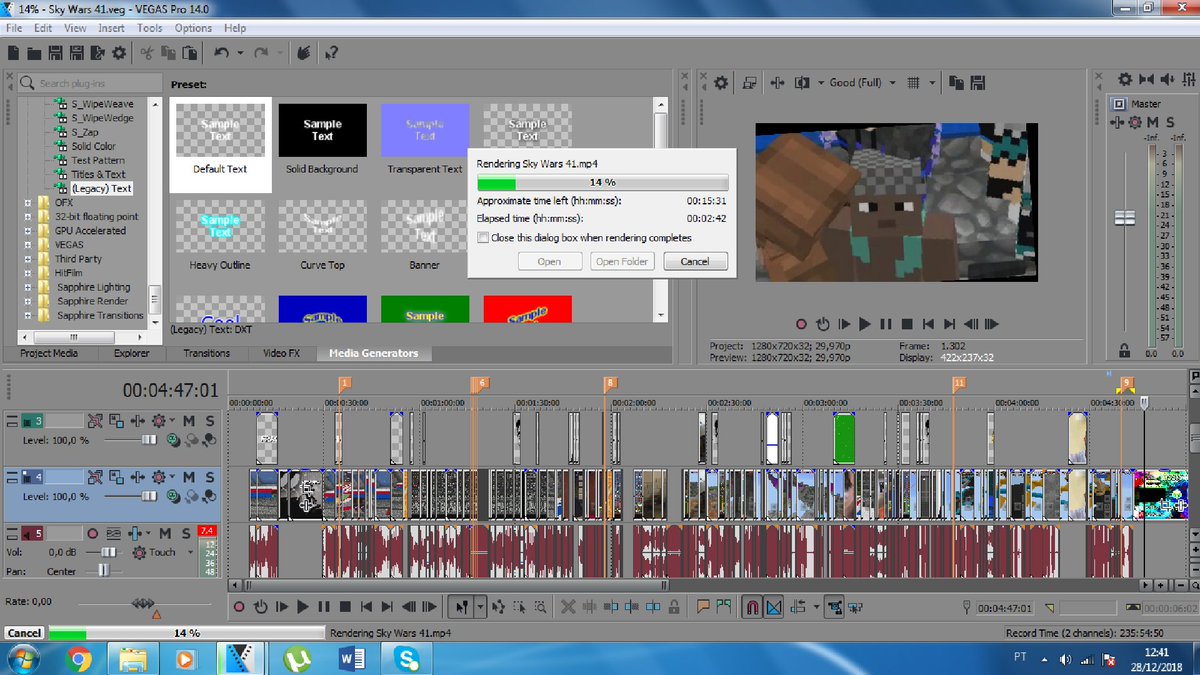
Task: Arm audio track 5 for record
Action: [x=93, y=533]
